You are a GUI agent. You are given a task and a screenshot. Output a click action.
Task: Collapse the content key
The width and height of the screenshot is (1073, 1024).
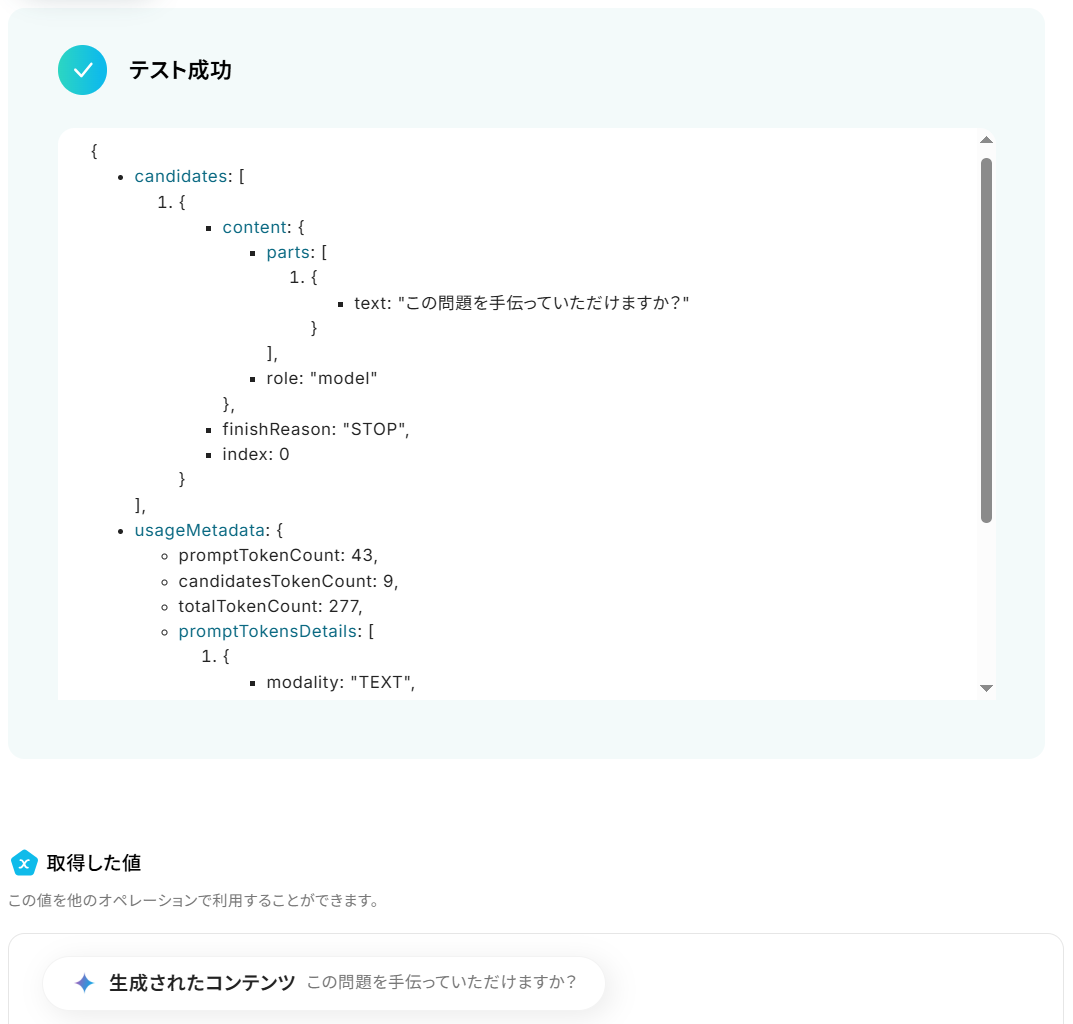pyautogui.click(x=255, y=227)
